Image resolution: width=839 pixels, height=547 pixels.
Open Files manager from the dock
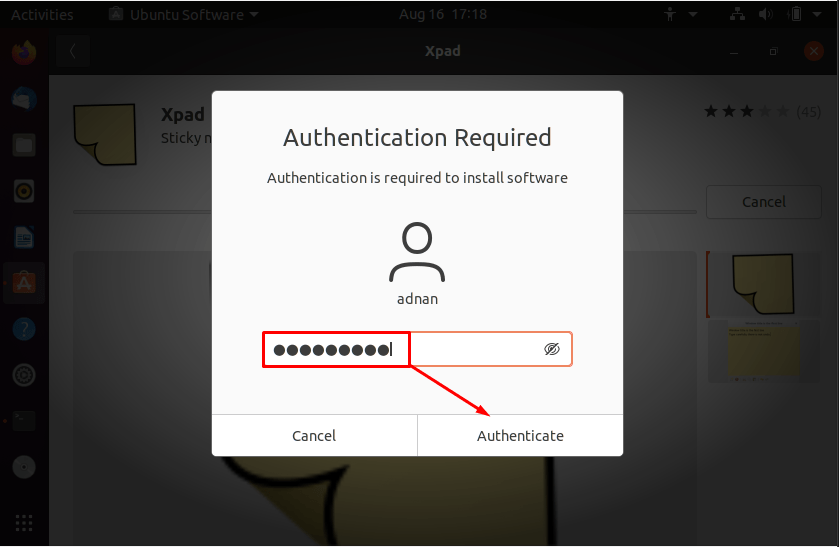point(24,145)
